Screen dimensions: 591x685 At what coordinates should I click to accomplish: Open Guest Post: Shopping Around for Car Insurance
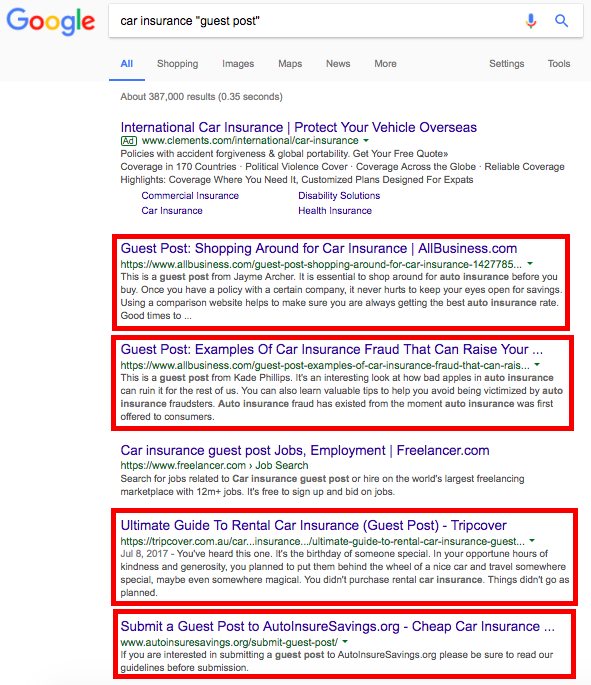pos(319,248)
